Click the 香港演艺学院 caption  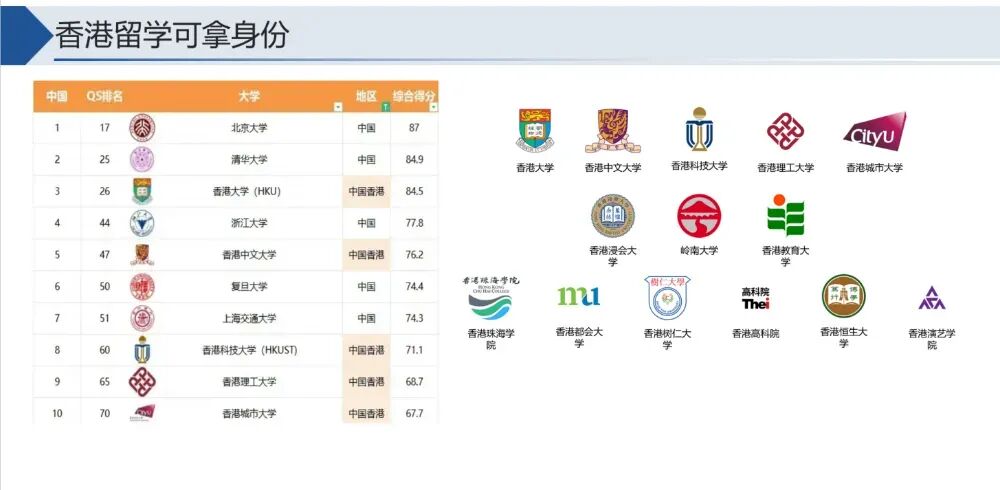[932, 339]
